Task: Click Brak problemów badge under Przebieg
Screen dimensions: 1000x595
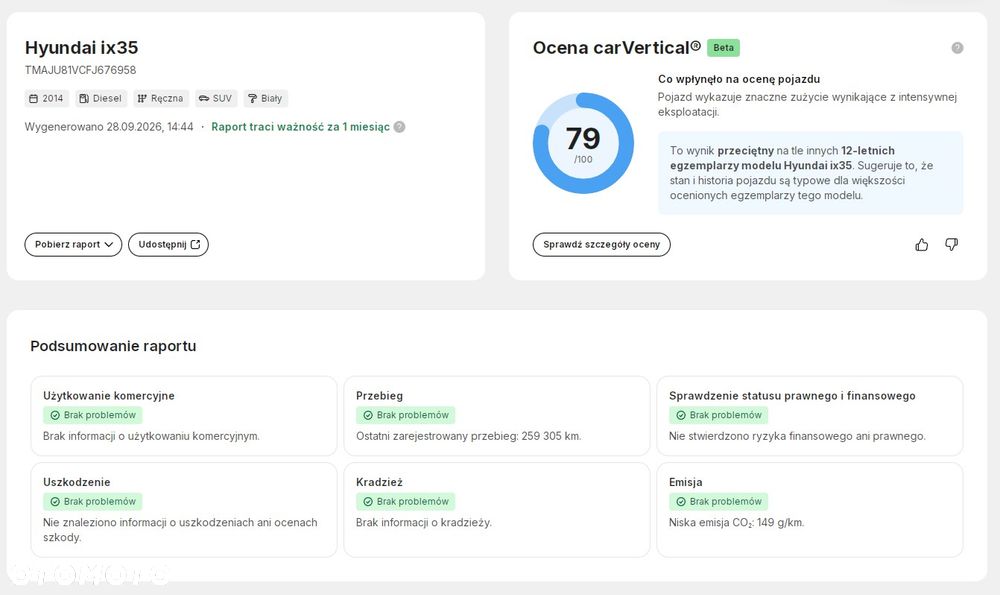Action: click(406, 415)
